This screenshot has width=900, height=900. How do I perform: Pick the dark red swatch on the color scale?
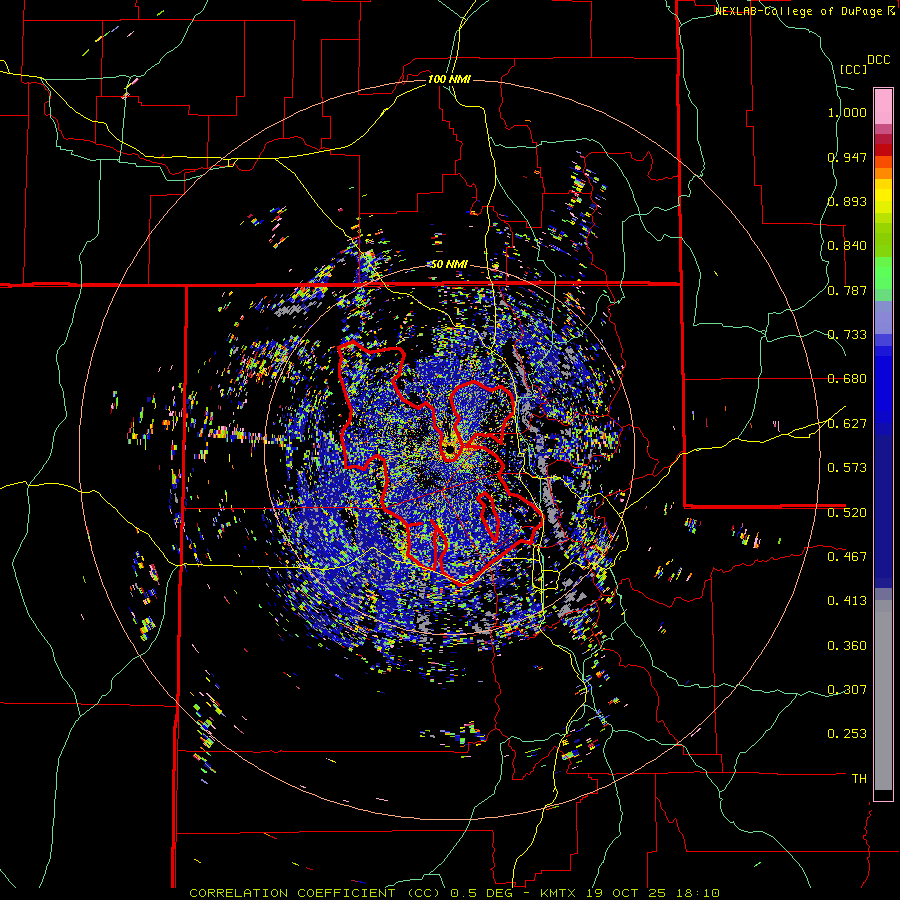click(883, 150)
